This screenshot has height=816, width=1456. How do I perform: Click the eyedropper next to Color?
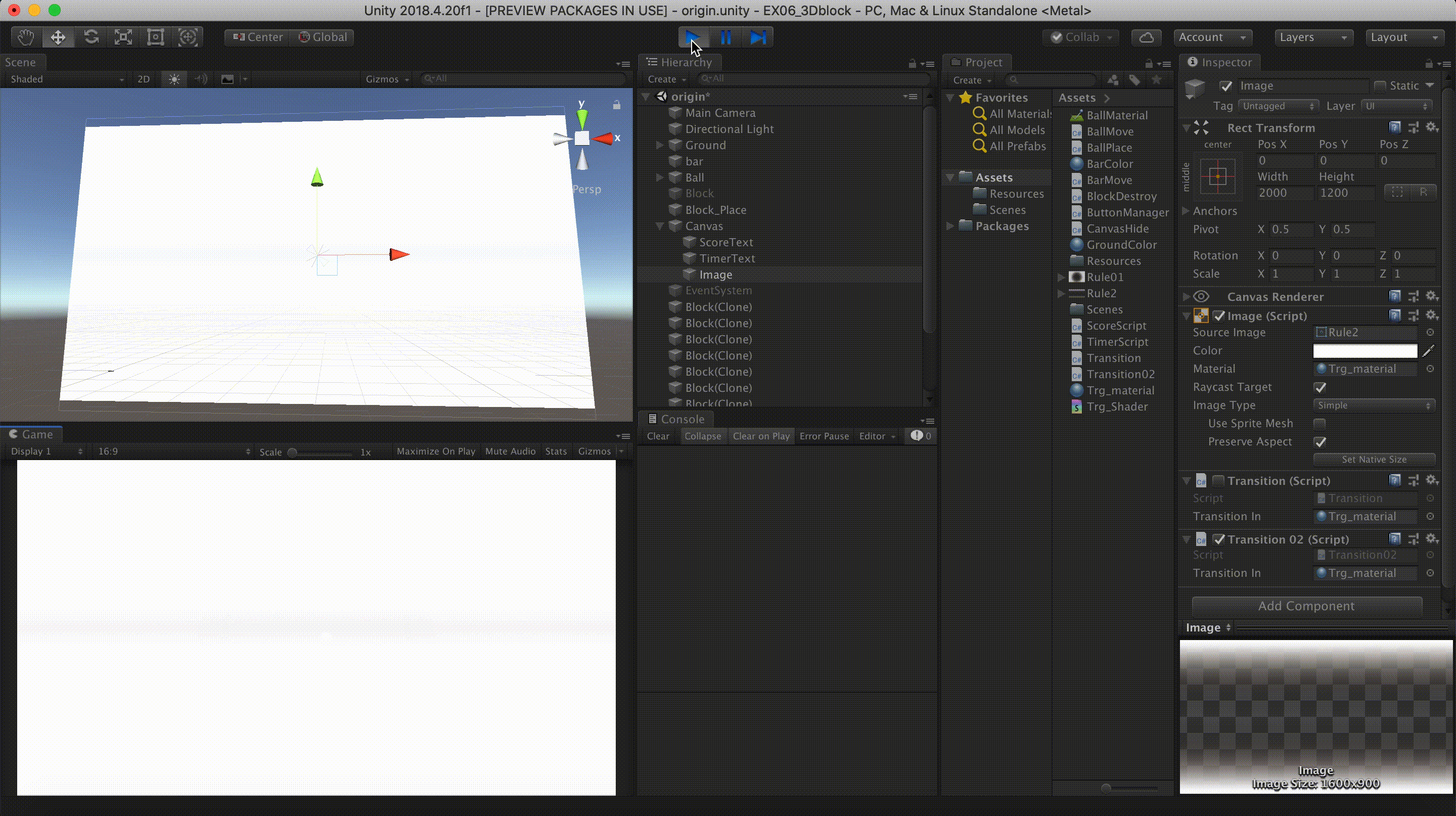pyautogui.click(x=1428, y=351)
